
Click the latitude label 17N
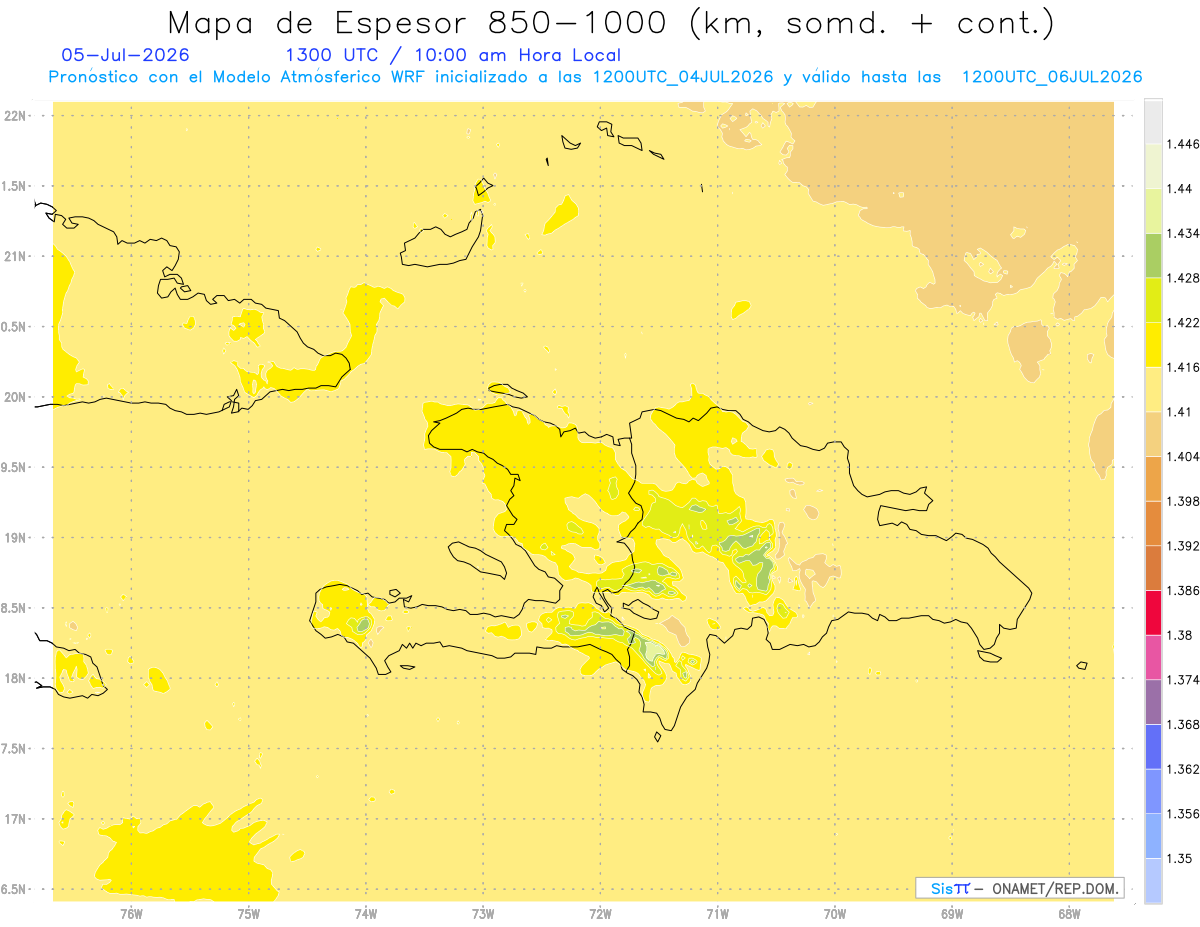16,820
